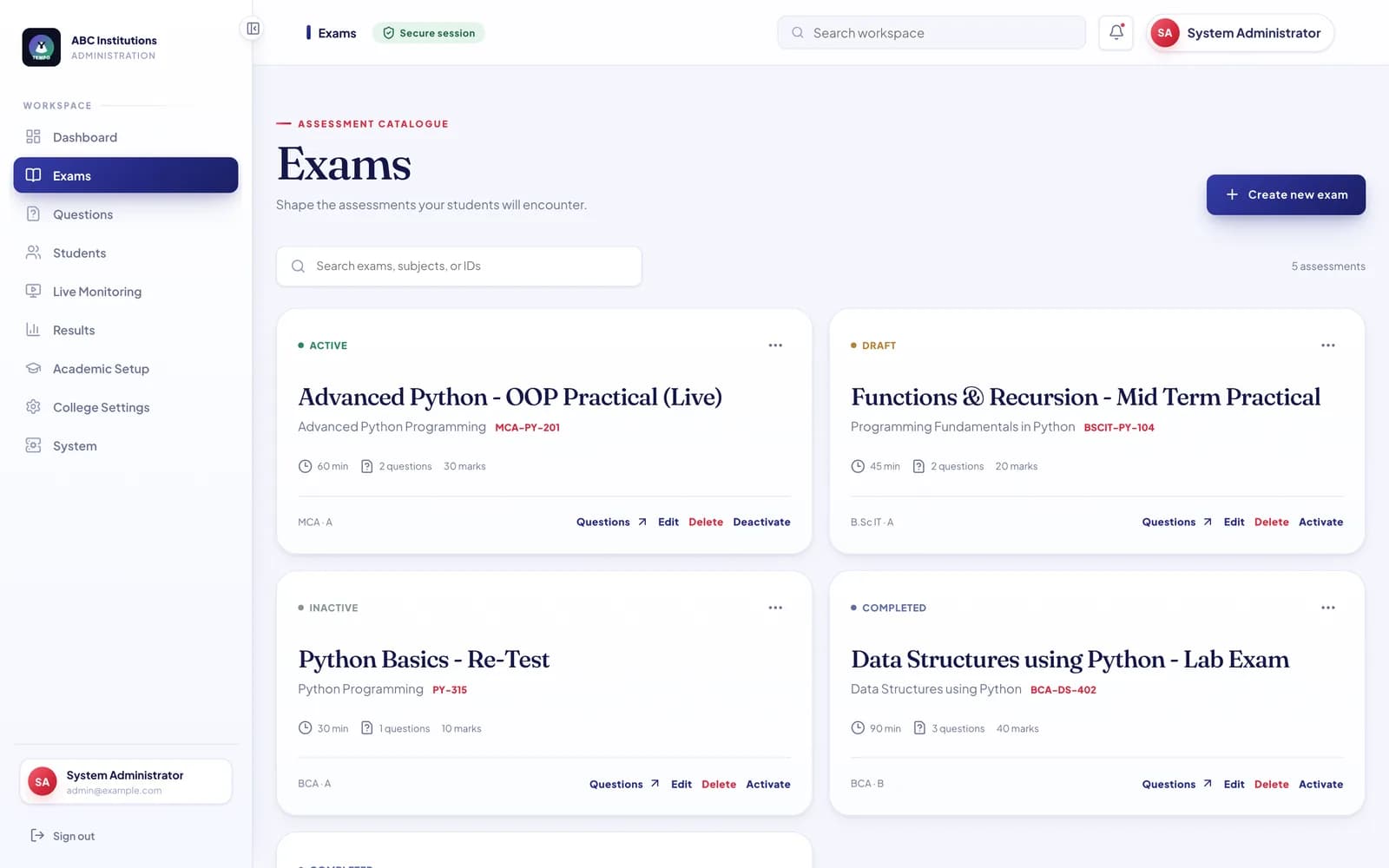Collapse the sidebar with the panel icon
Viewport: 1389px width, 868px height.
[253, 29]
